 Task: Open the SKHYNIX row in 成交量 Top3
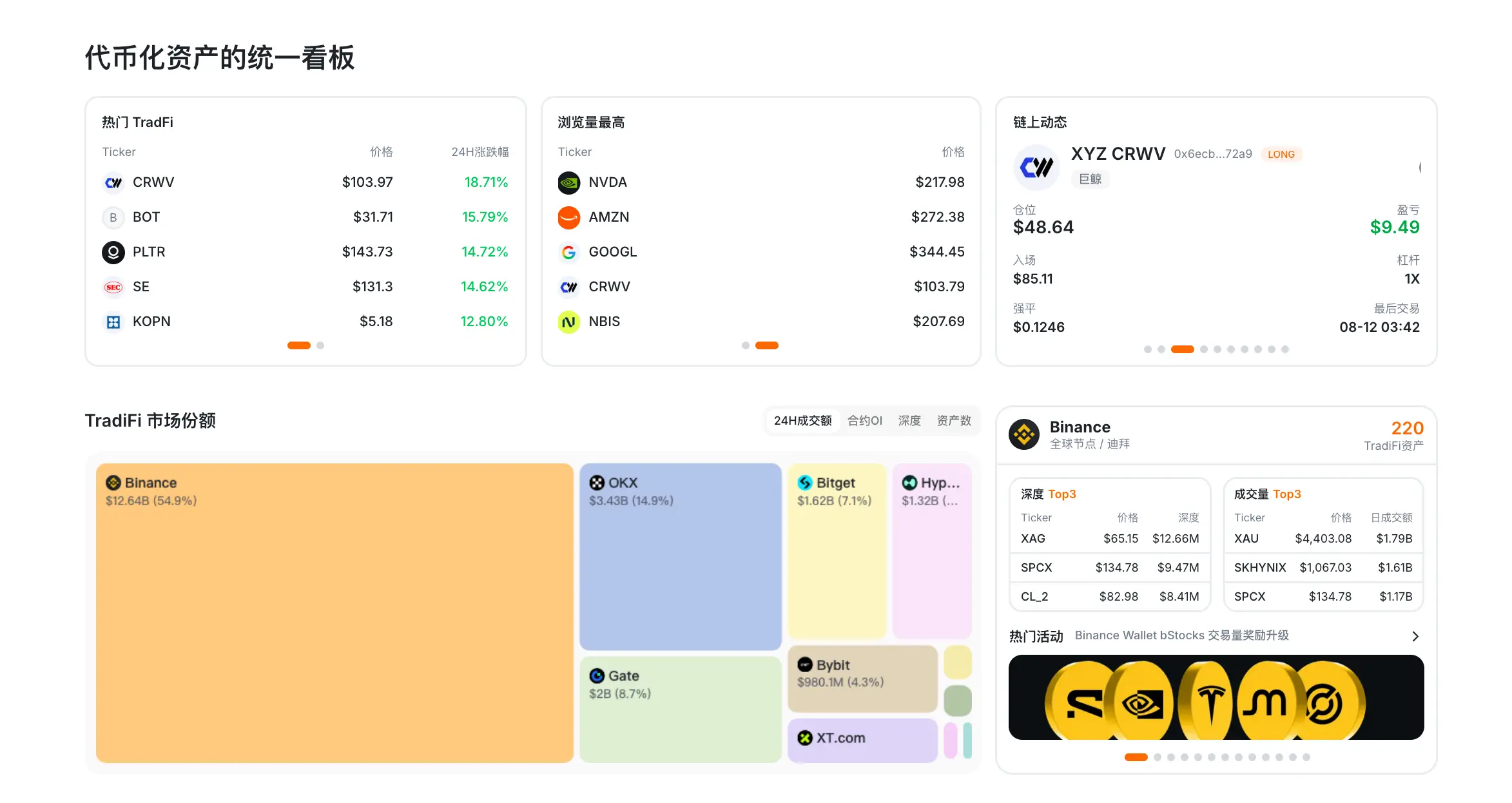click(x=1323, y=568)
